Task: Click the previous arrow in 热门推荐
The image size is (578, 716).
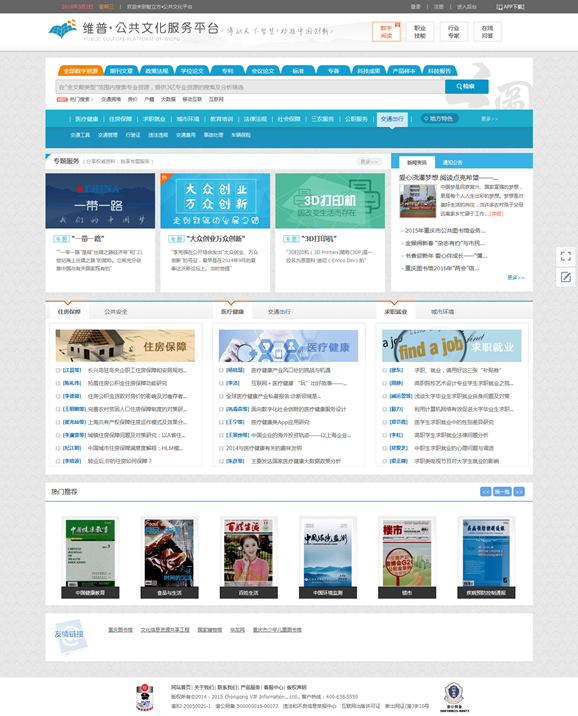Action: pos(485,492)
